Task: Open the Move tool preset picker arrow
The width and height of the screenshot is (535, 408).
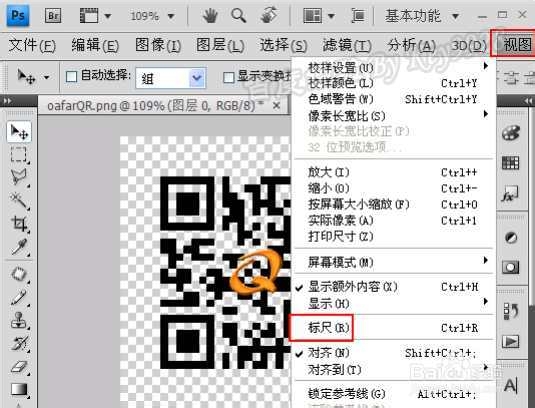Action: (x=47, y=77)
